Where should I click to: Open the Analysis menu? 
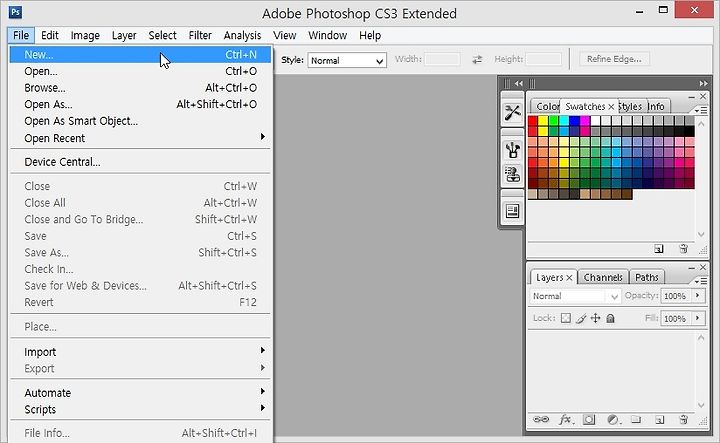point(242,35)
